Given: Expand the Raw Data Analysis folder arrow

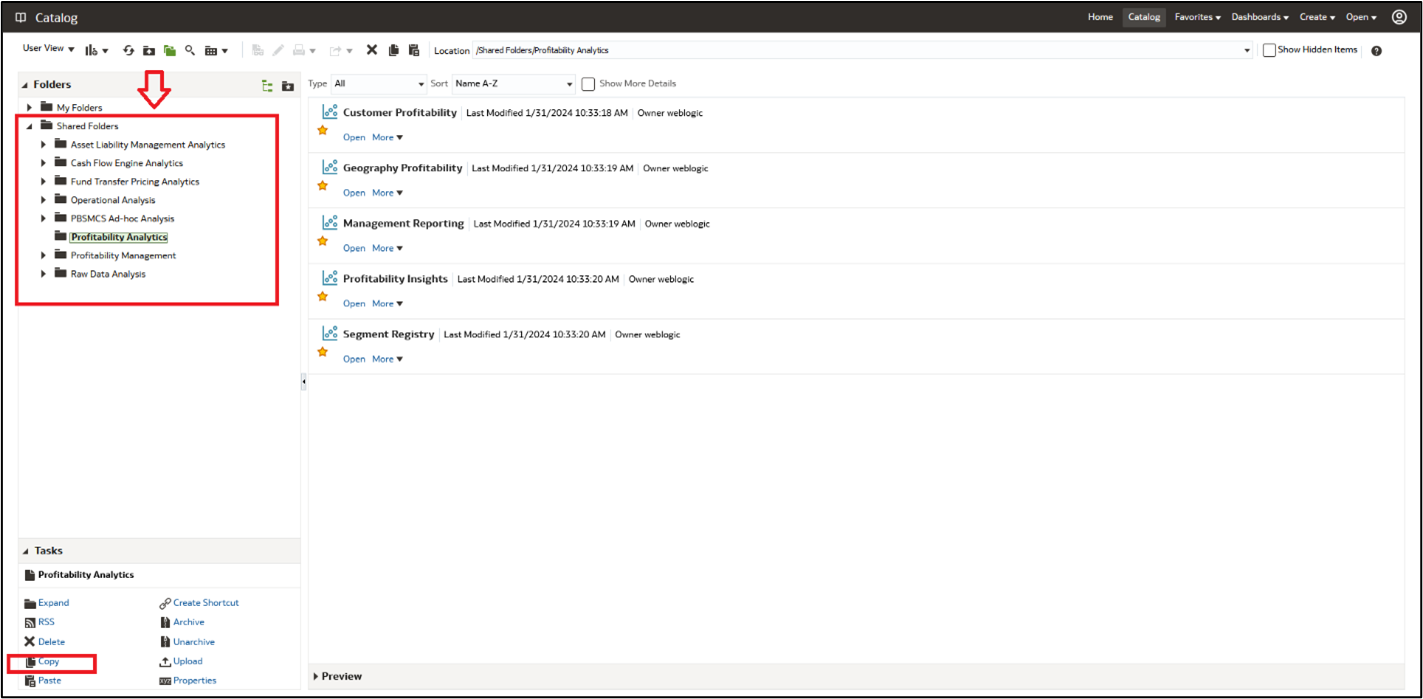Looking at the screenshot, I should pos(44,274).
